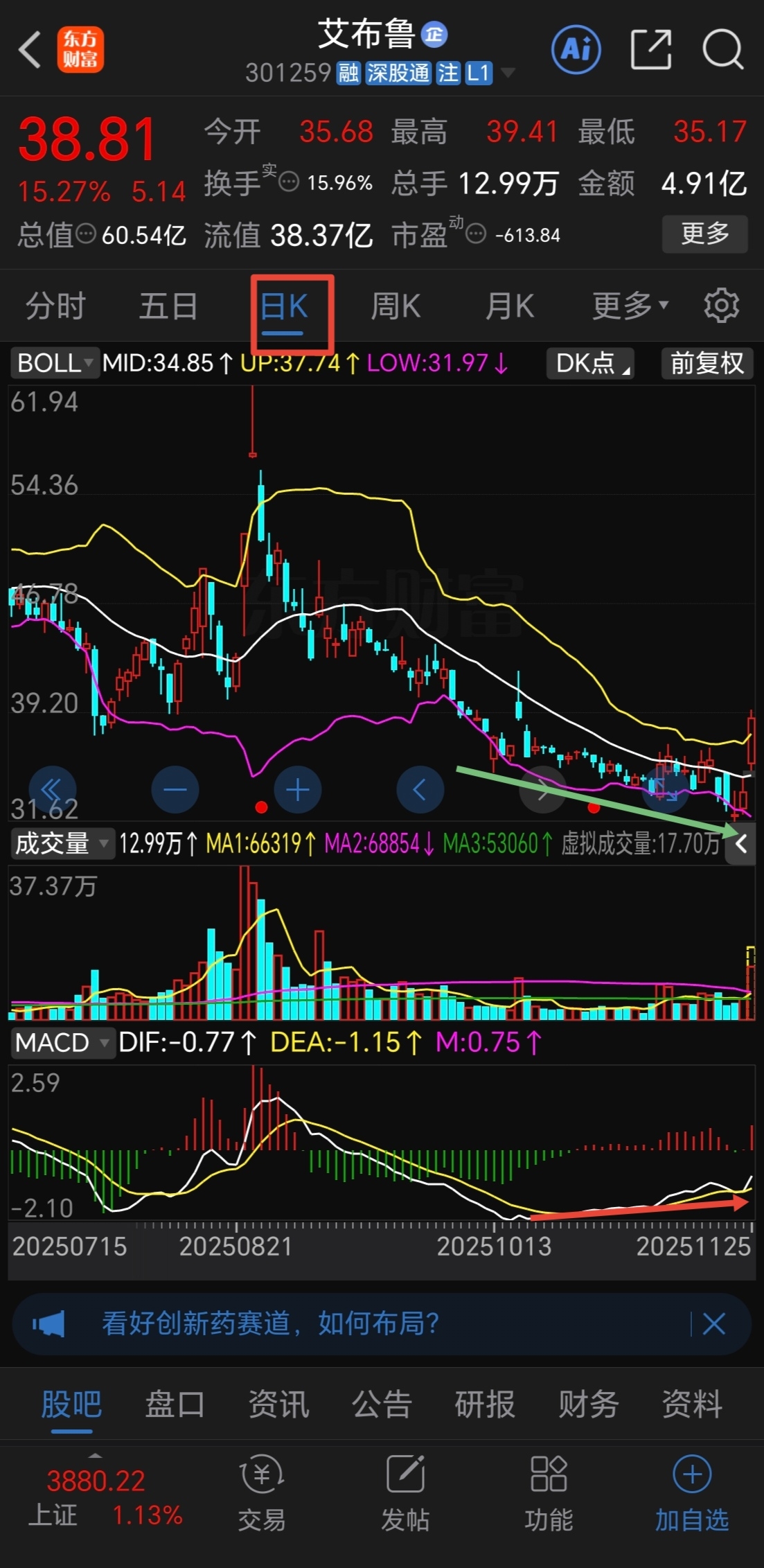The width and height of the screenshot is (764, 1568).
Task: Tap the 东方财富 logo icon
Action: coord(80,50)
